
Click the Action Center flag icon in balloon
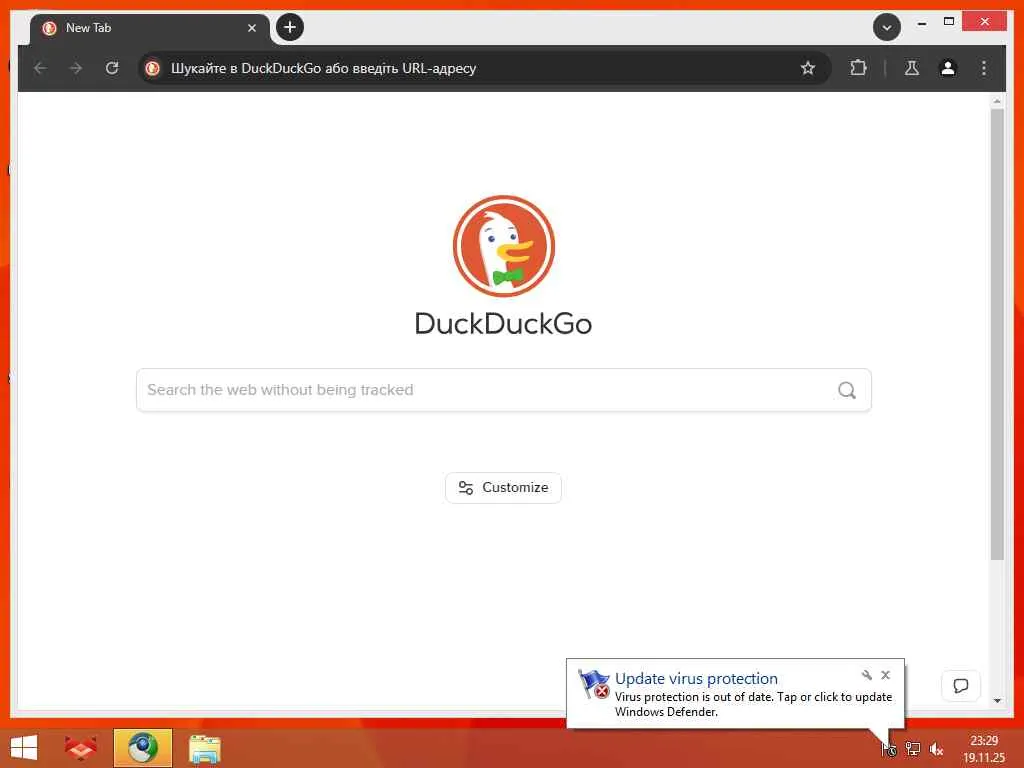[x=594, y=684]
